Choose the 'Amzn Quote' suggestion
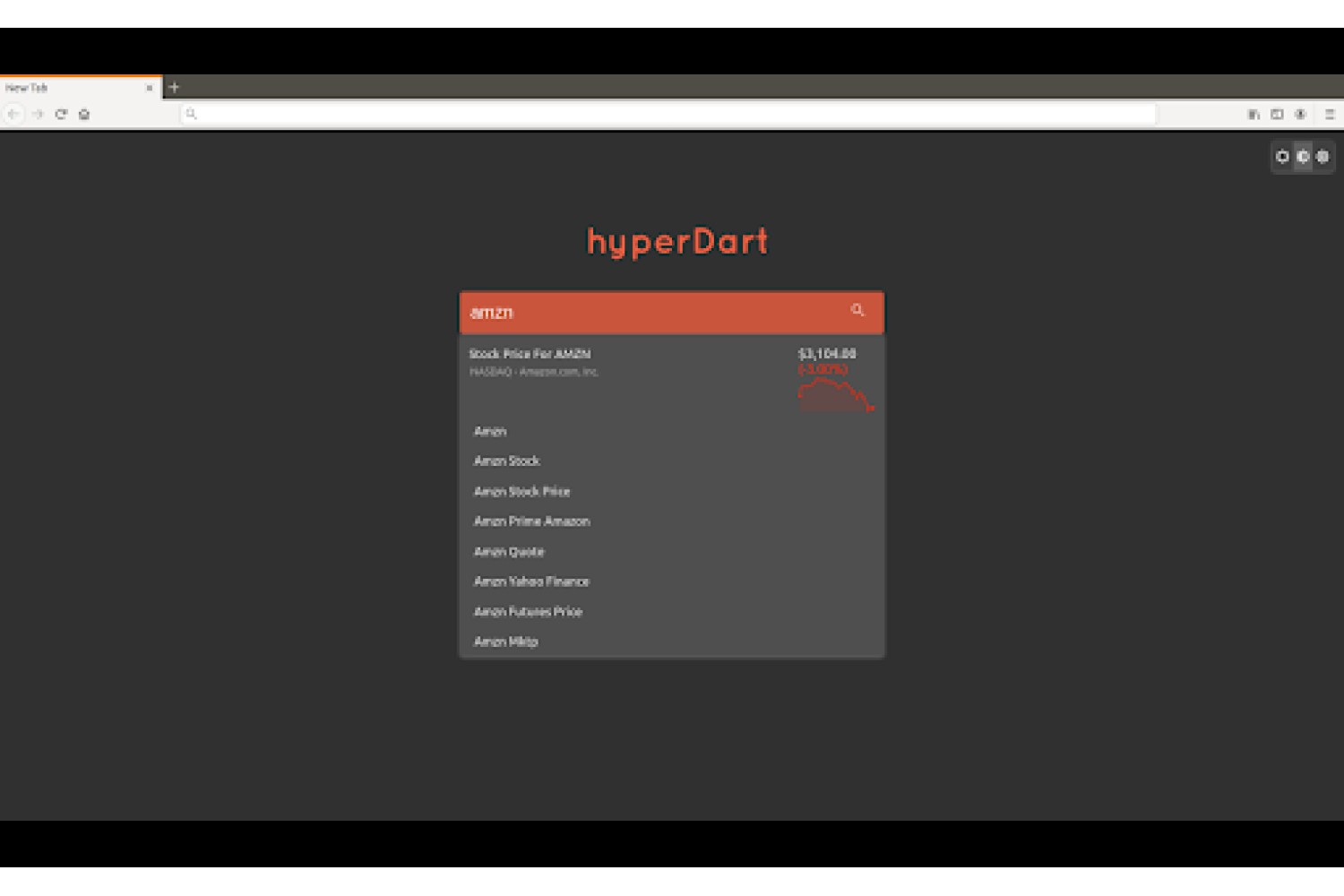1344x896 pixels. coord(672,551)
